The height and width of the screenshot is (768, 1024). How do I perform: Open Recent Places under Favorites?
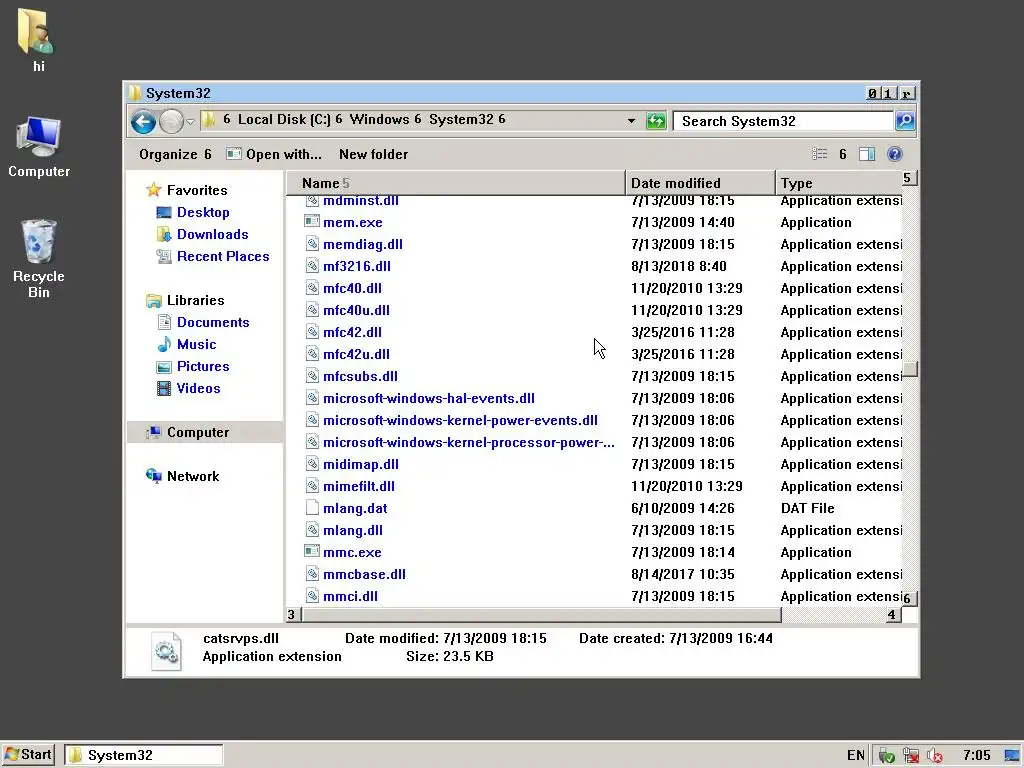[x=213, y=256]
